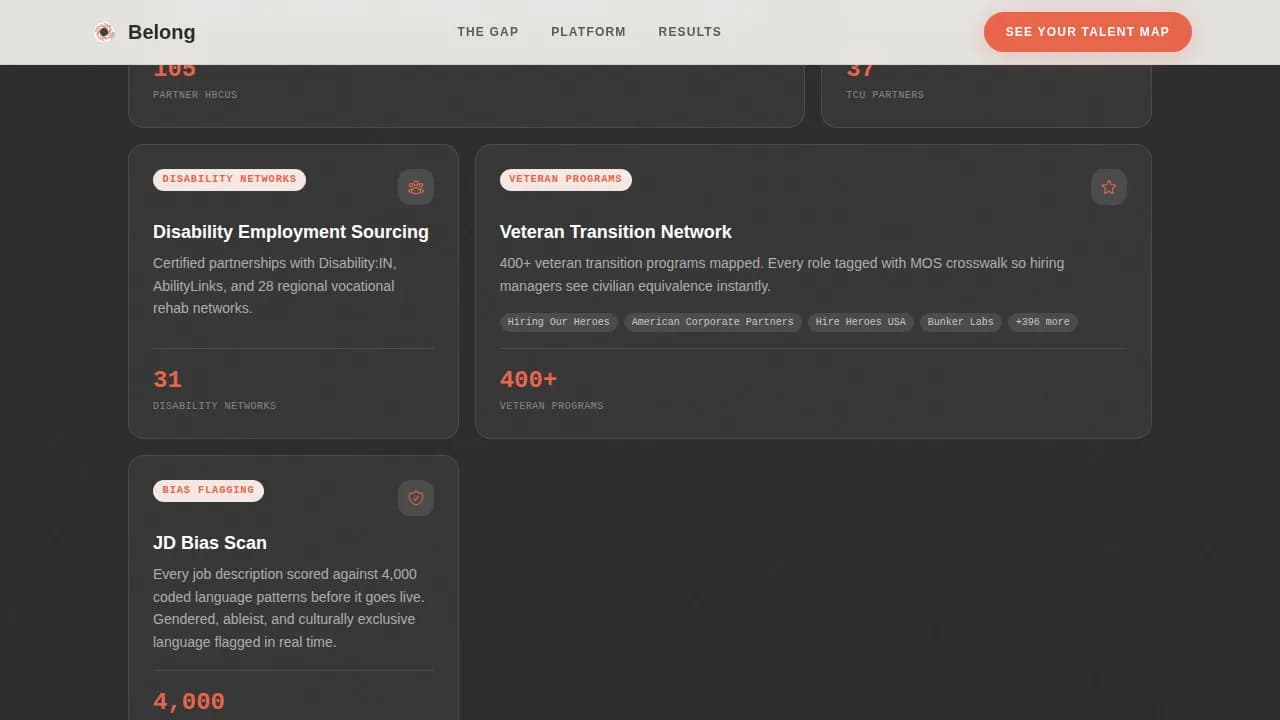Viewport: 1280px width, 720px height.
Task: Click the group icon on Disability Employment Sourcing card
Action: [416, 187]
